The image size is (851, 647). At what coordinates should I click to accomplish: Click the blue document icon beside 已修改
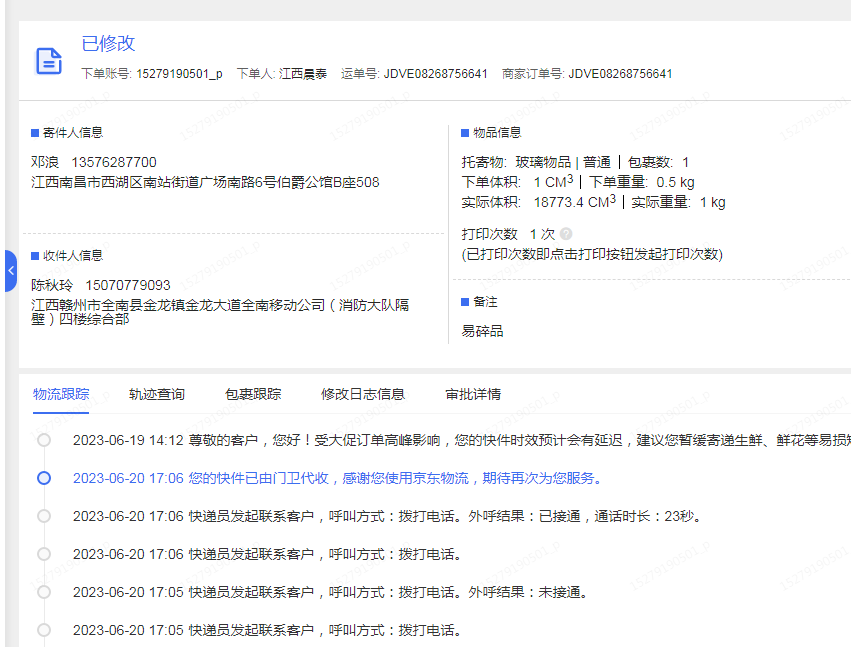(x=49, y=61)
